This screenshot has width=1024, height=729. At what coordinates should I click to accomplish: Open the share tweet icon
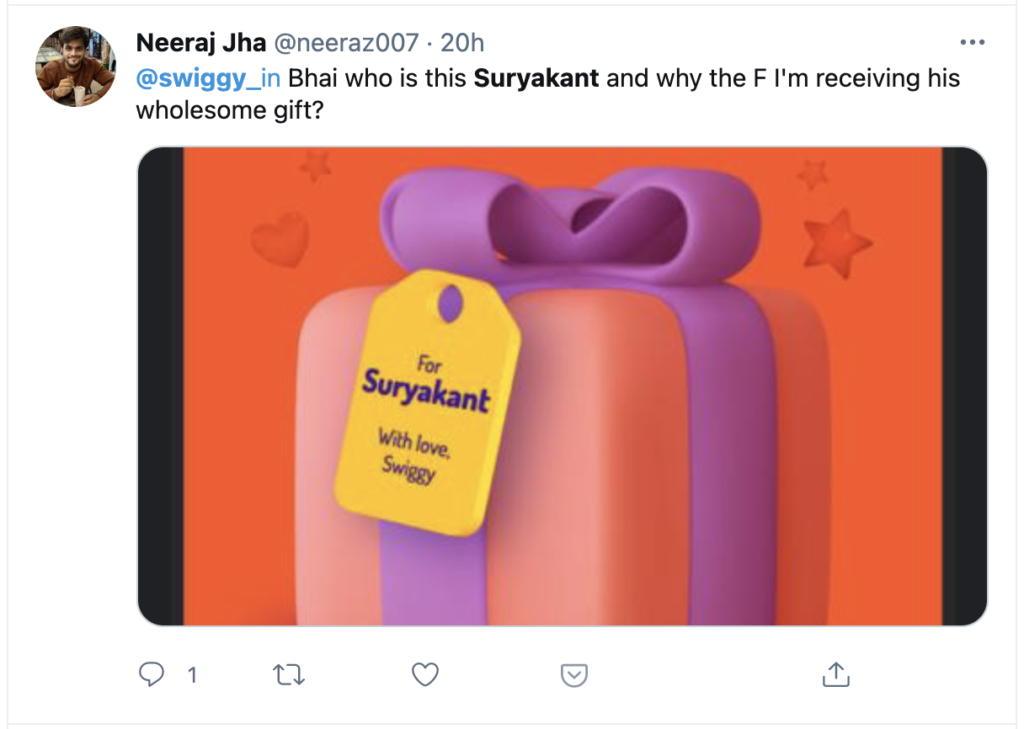click(835, 675)
